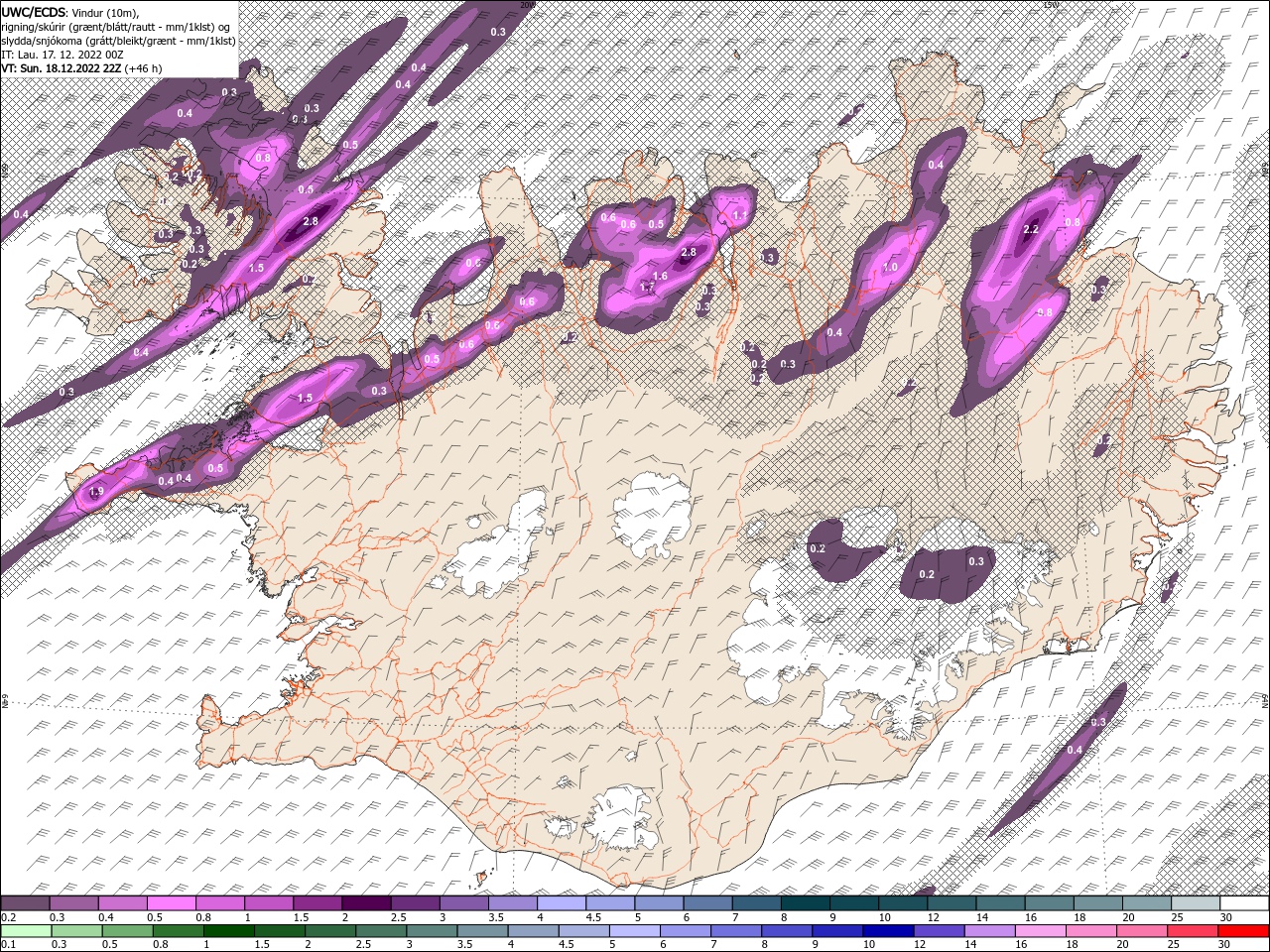
Task: Click the pale gray swatch between 25 and 30 in the upper legend
Action: point(1195,903)
